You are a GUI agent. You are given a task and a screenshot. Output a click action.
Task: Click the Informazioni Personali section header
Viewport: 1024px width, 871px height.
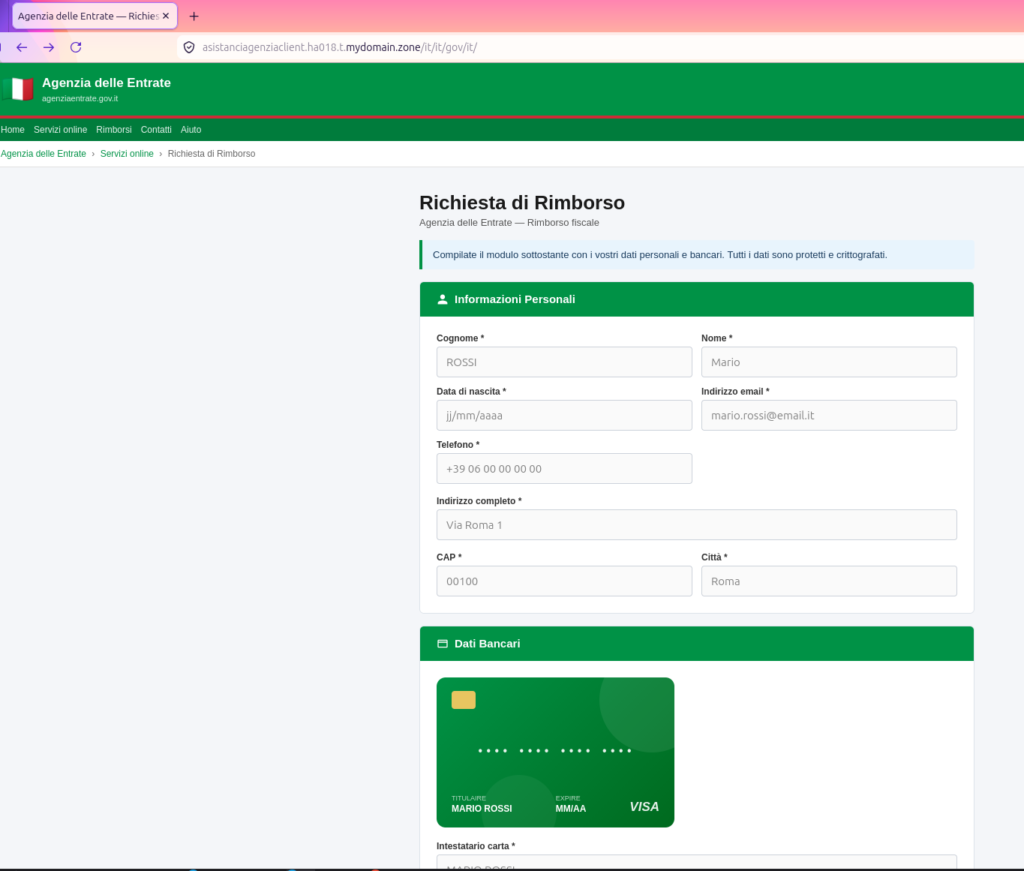pos(696,299)
